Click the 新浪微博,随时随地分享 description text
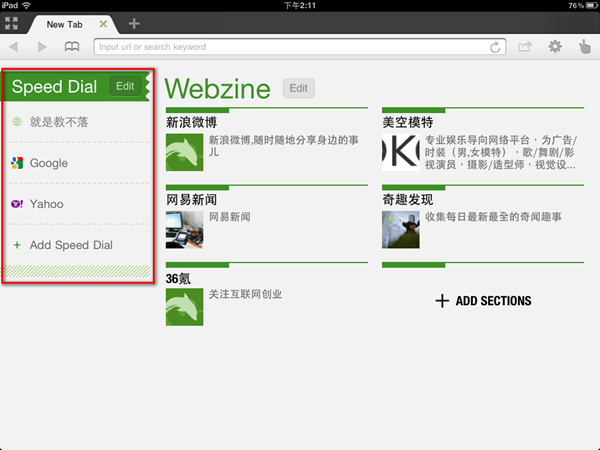Screen dimensions: 600x450 tap(284, 146)
